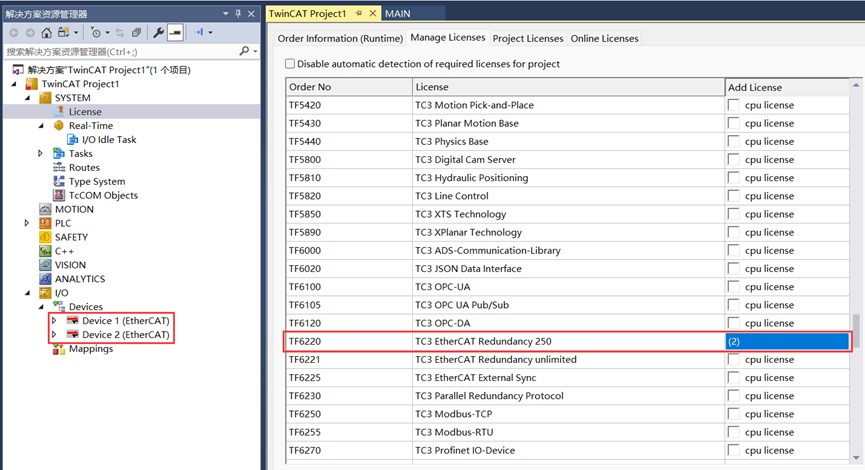Select the Real-Time node icon

(59, 125)
